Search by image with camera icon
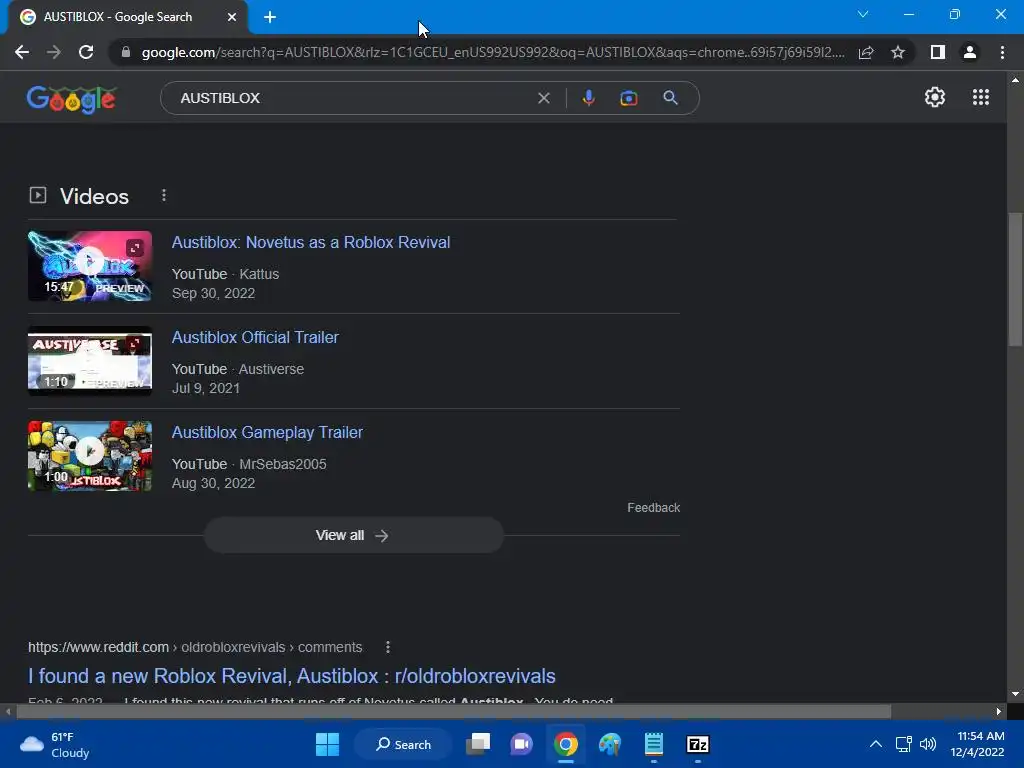The image size is (1024, 768). pyautogui.click(x=628, y=98)
